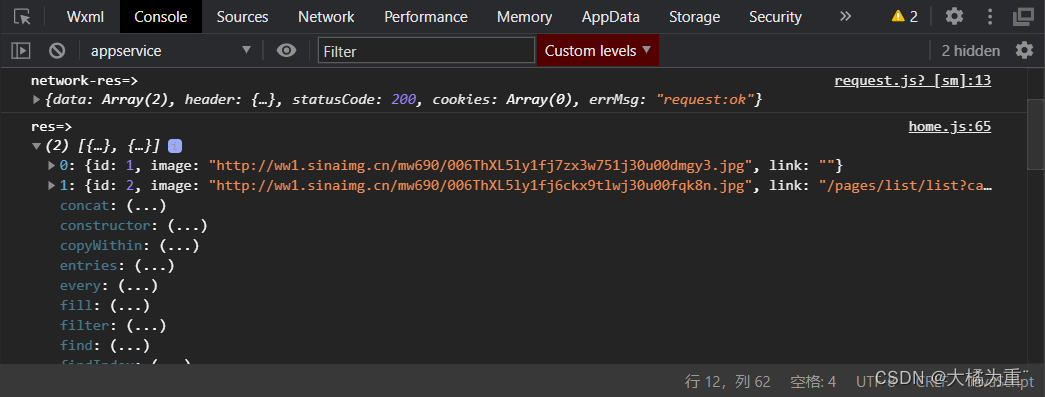This screenshot has width=1045, height=397.
Task: Open the Performance tab
Action: (x=426, y=17)
